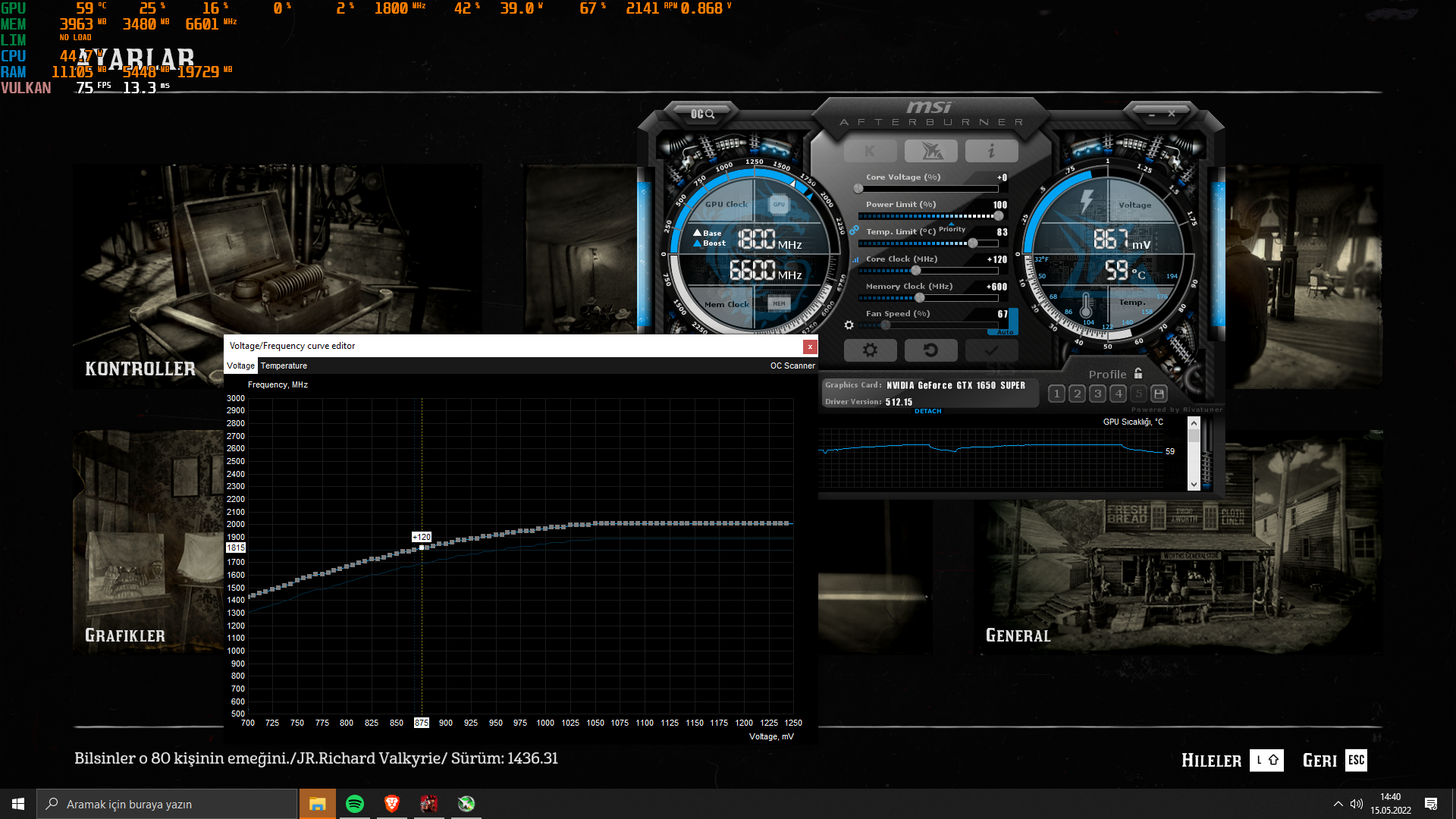Image resolution: width=1456 pixels, height=819 pixels.
Task: Click the taskbar search box
Action: pyautogui.click(x=167, y=804)
